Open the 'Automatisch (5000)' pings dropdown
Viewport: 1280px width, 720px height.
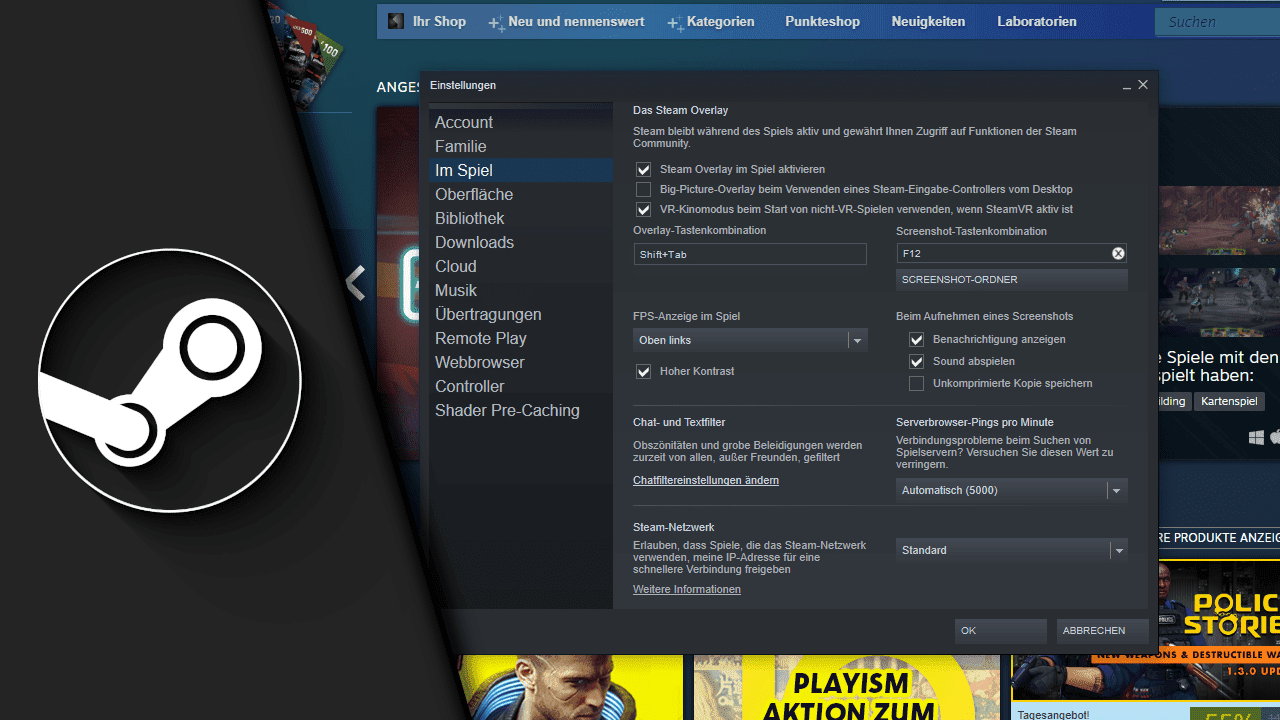(x=1012, y=491)
